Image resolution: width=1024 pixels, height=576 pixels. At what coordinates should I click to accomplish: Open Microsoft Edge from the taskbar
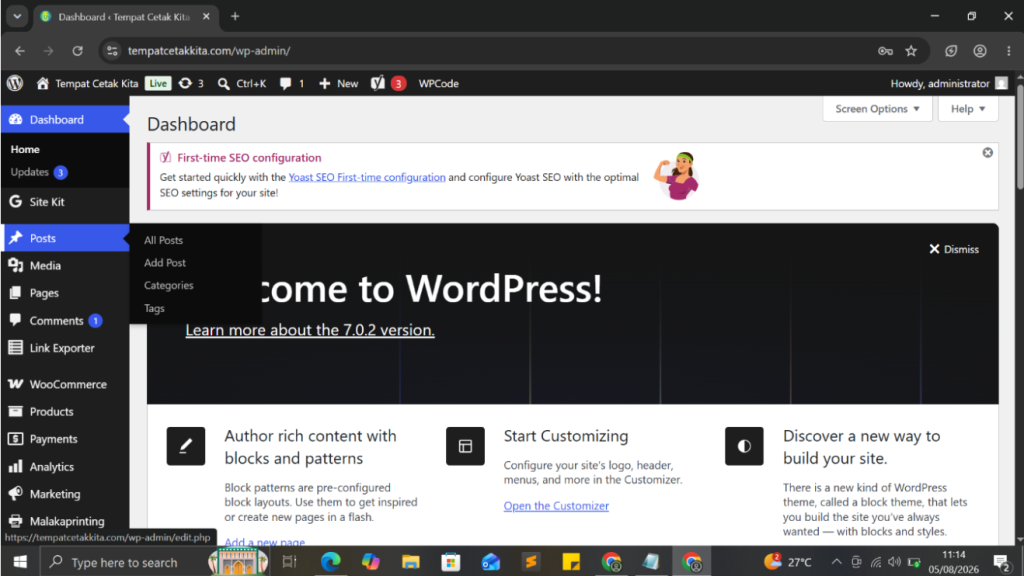pos(330,562)
